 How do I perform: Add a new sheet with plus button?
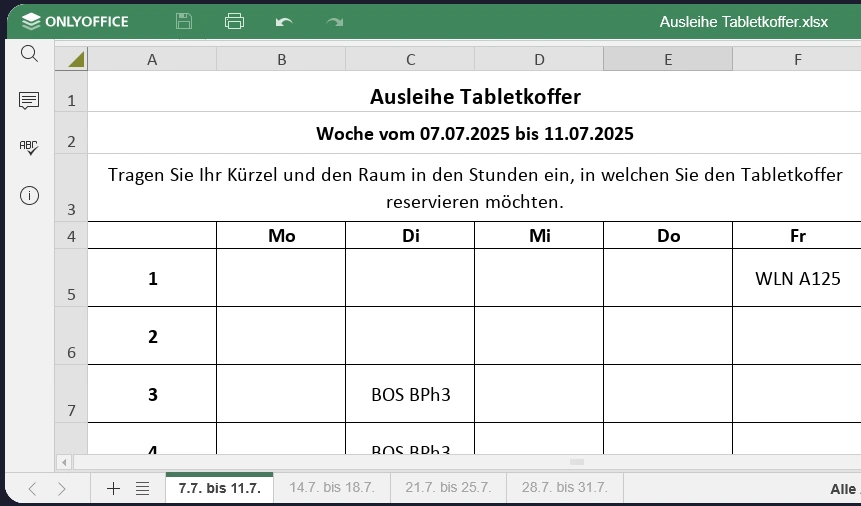(113, 488)
